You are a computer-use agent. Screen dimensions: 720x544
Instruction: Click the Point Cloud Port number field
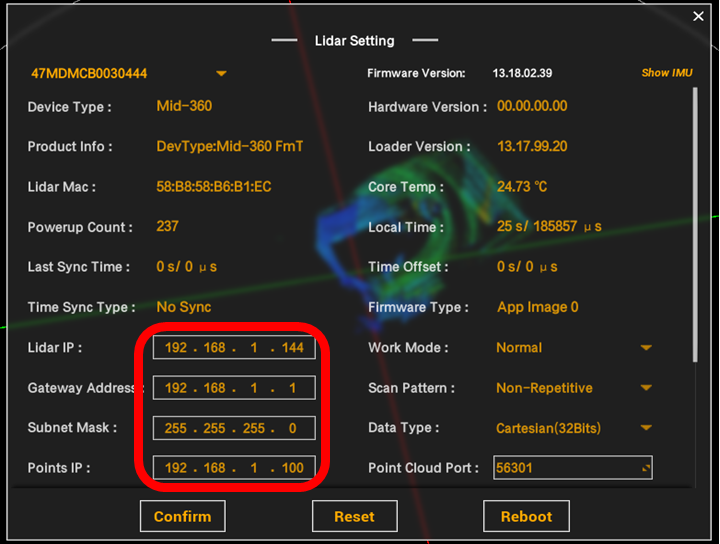565,468
